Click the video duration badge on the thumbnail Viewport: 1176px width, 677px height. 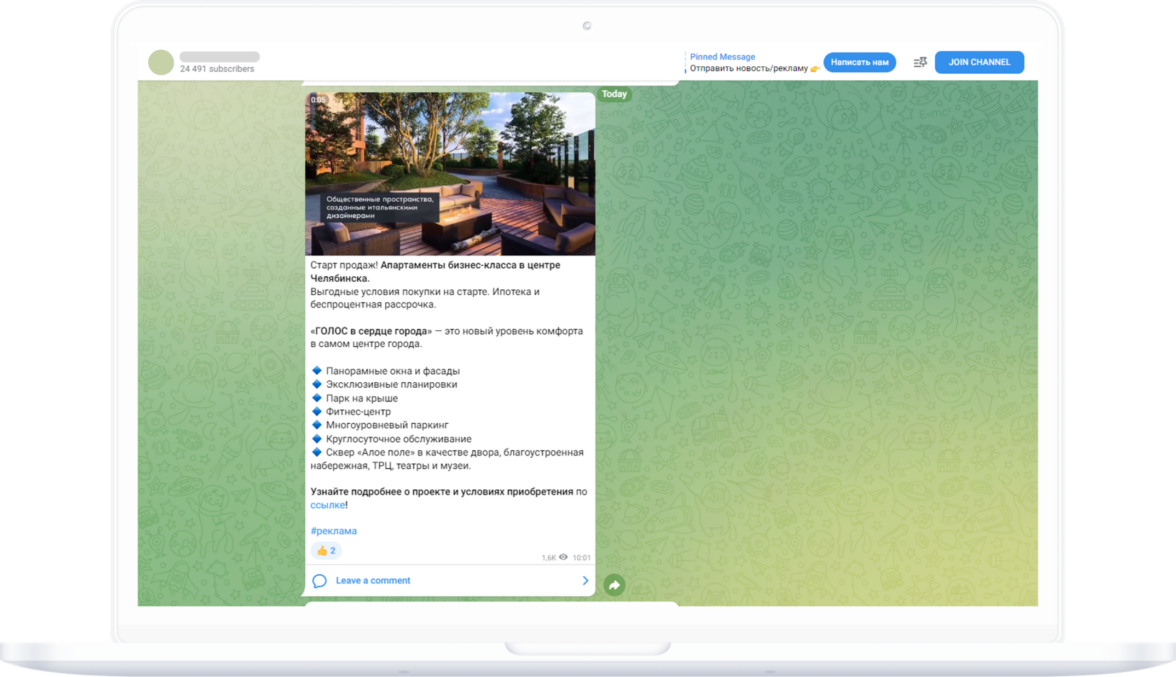click(317, 100)
